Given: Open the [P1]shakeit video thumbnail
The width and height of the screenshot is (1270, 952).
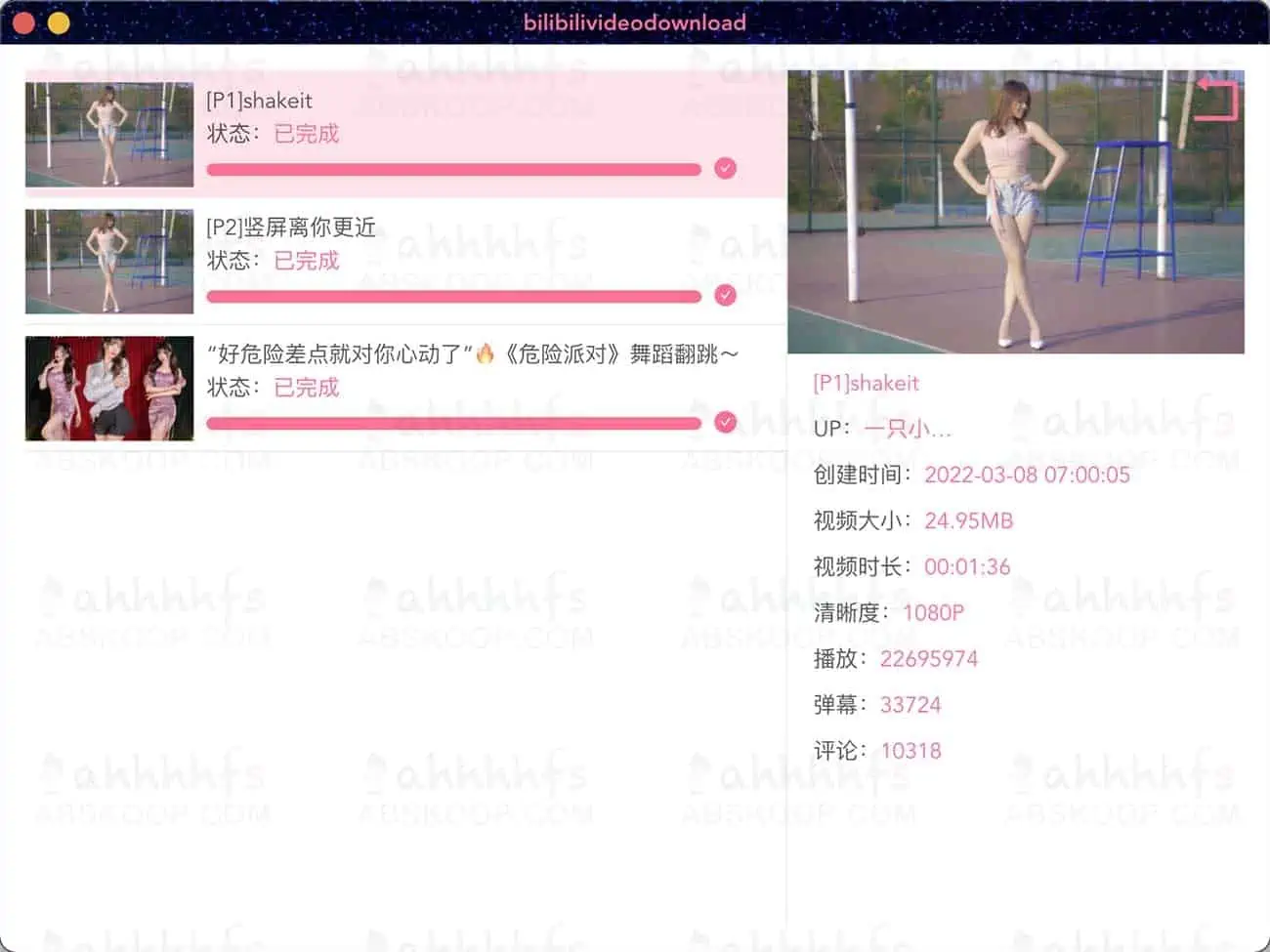Looking at the screenshot, I should click(108, 133).
